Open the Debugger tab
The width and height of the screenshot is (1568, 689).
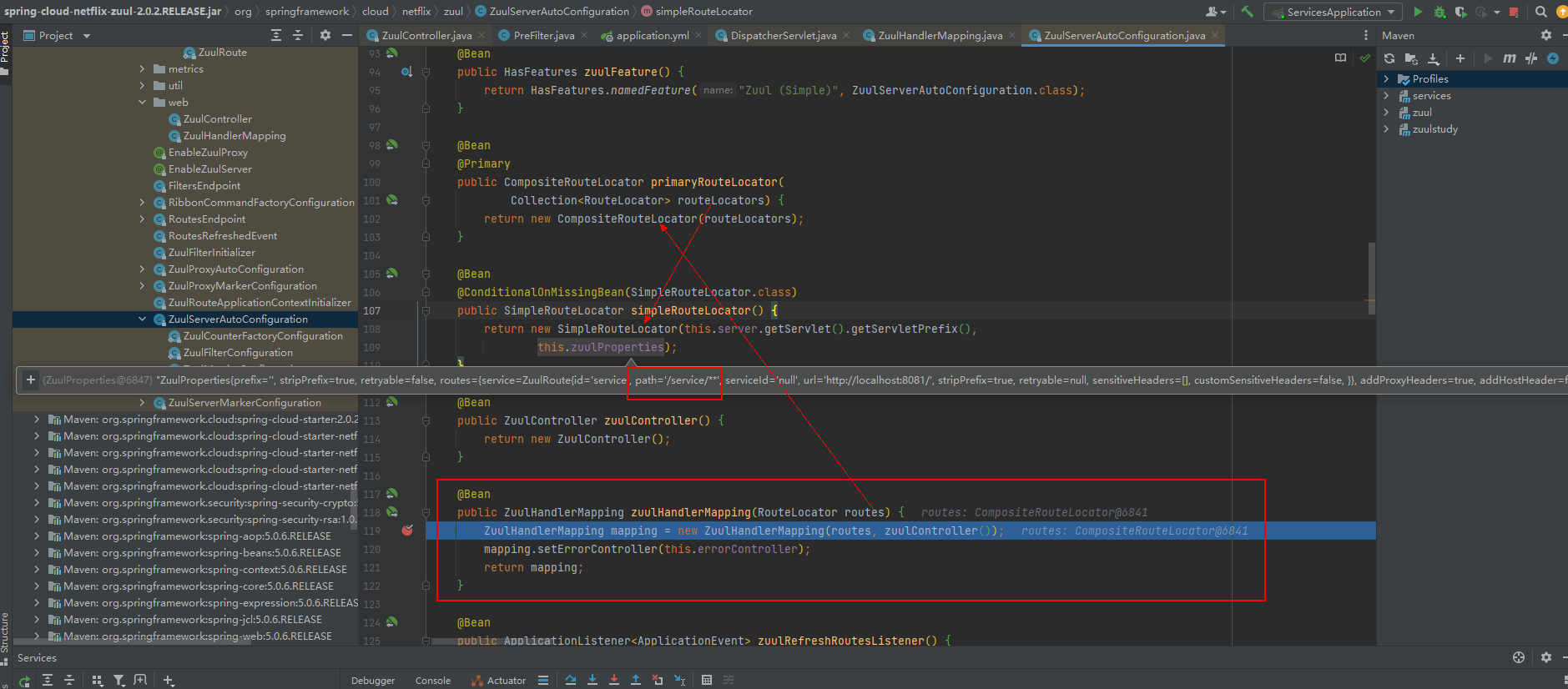(373, 681)
